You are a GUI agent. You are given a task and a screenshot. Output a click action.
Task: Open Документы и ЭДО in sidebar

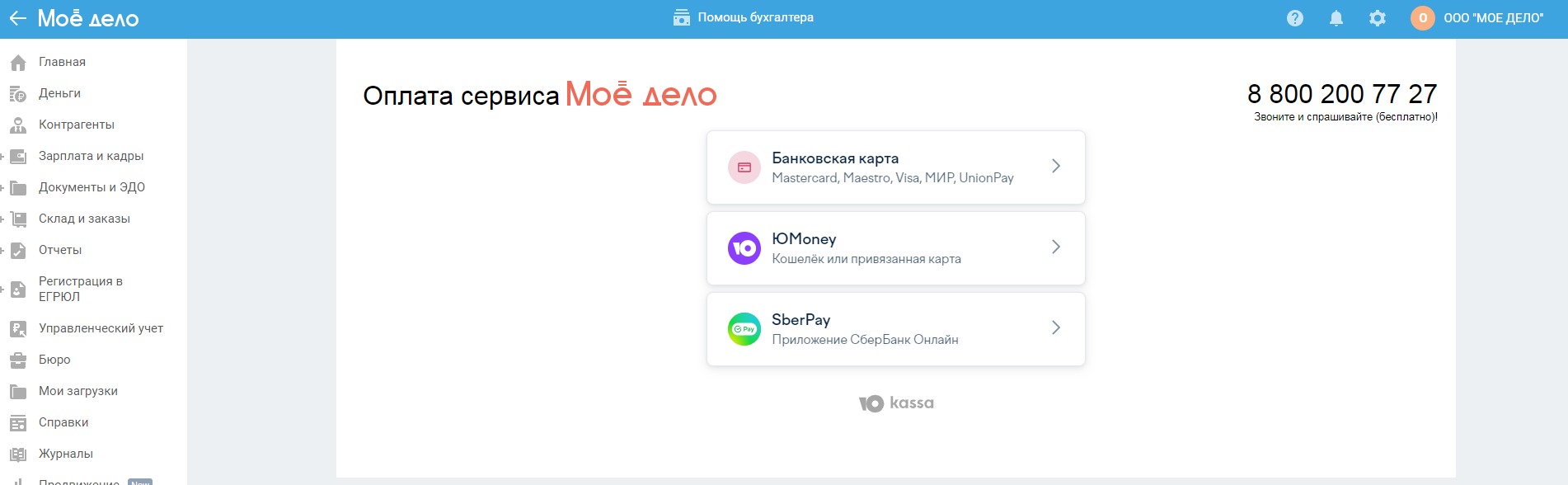[92, 187]
